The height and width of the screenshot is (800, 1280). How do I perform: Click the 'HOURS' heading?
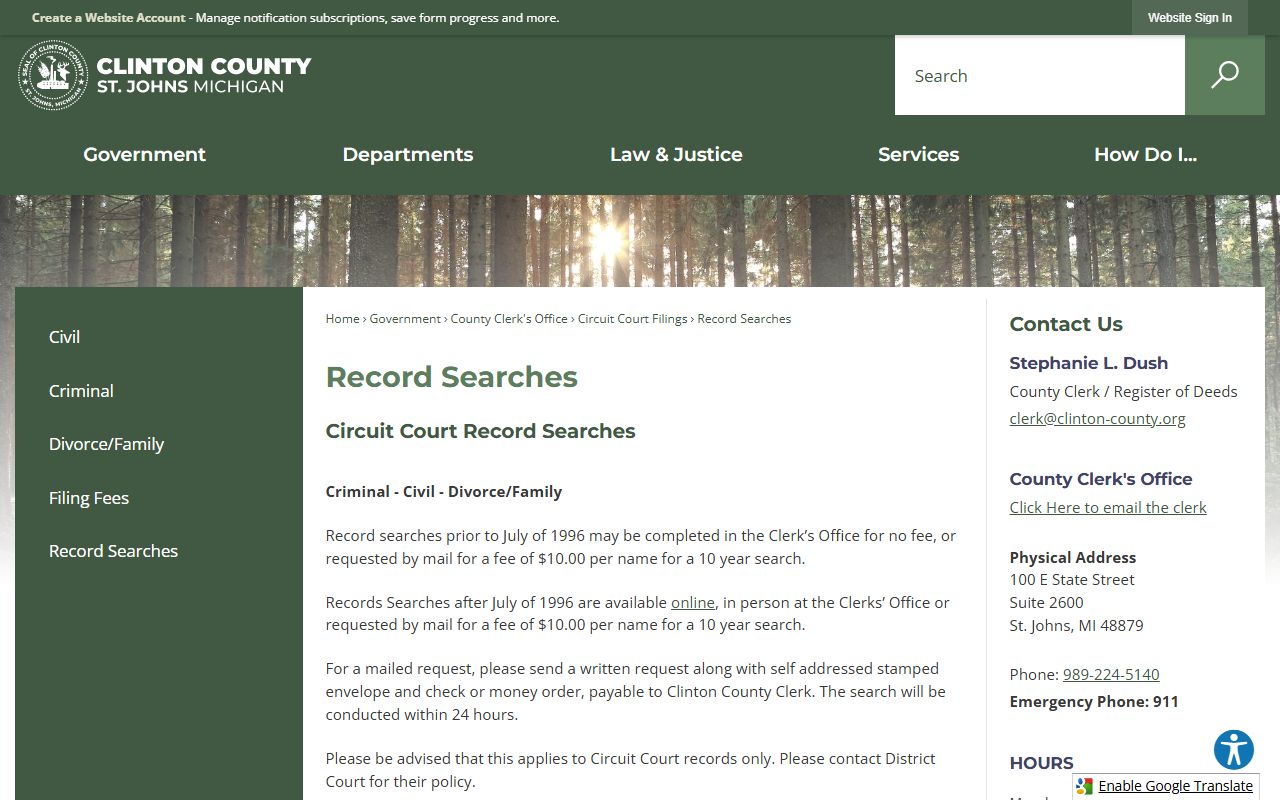[x=1041, y=763]
